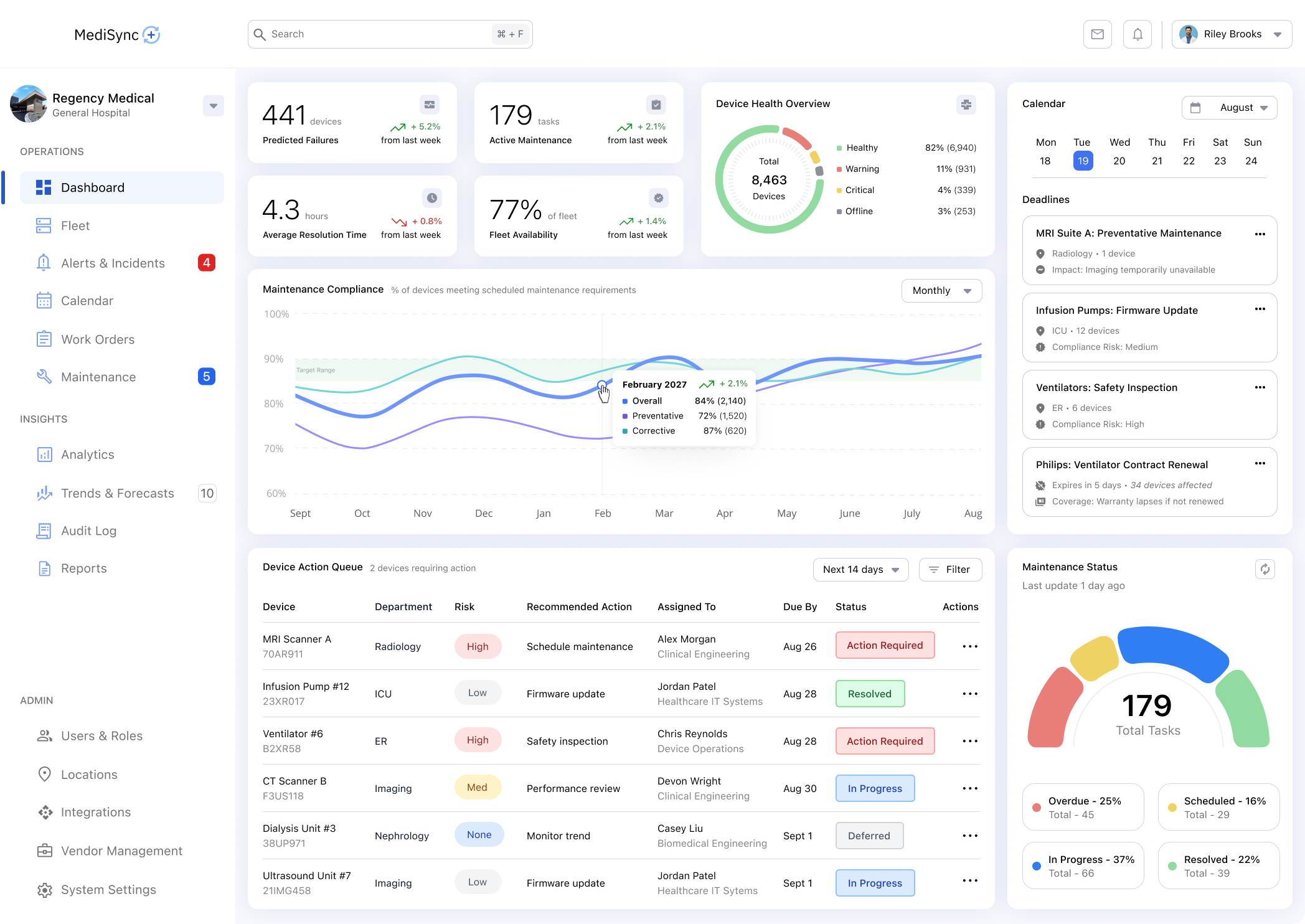Open options for Philips Ventilator Contract Renewal
The height and width of the screenshot is (924, 1305).
pyautogui.click(x=1260, y=463)
